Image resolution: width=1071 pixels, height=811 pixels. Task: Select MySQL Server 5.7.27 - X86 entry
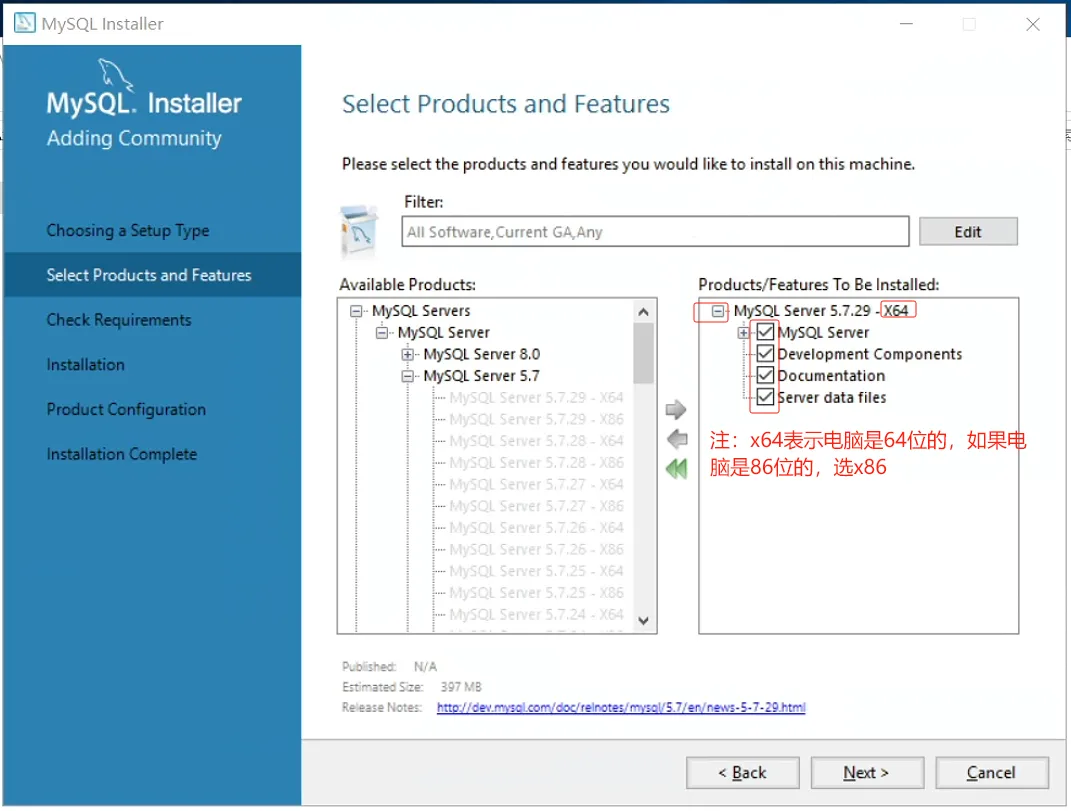pos(536,506)
